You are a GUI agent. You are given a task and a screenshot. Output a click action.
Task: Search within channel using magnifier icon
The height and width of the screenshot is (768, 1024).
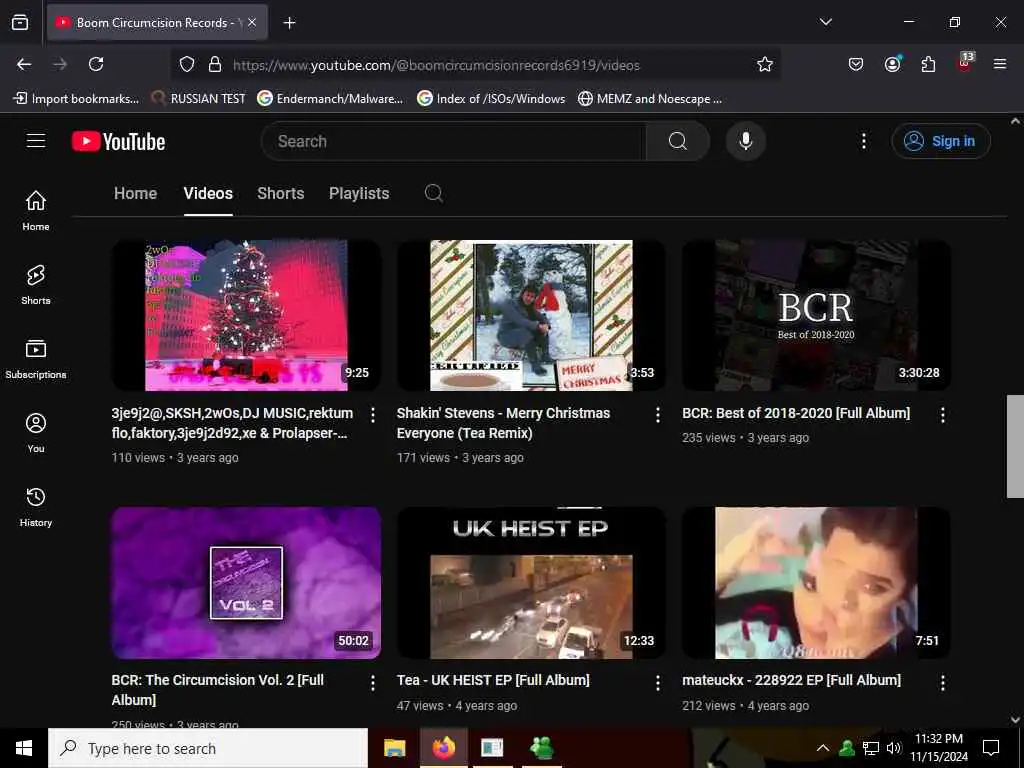434,193
